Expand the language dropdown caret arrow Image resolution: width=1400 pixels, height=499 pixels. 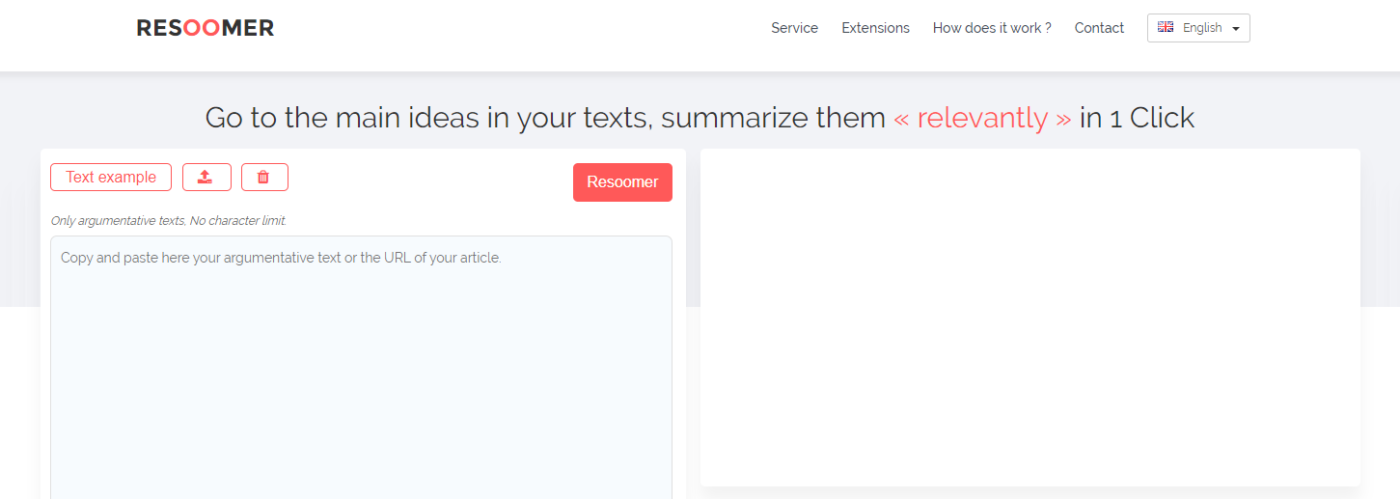click(x=1236, y=29)
